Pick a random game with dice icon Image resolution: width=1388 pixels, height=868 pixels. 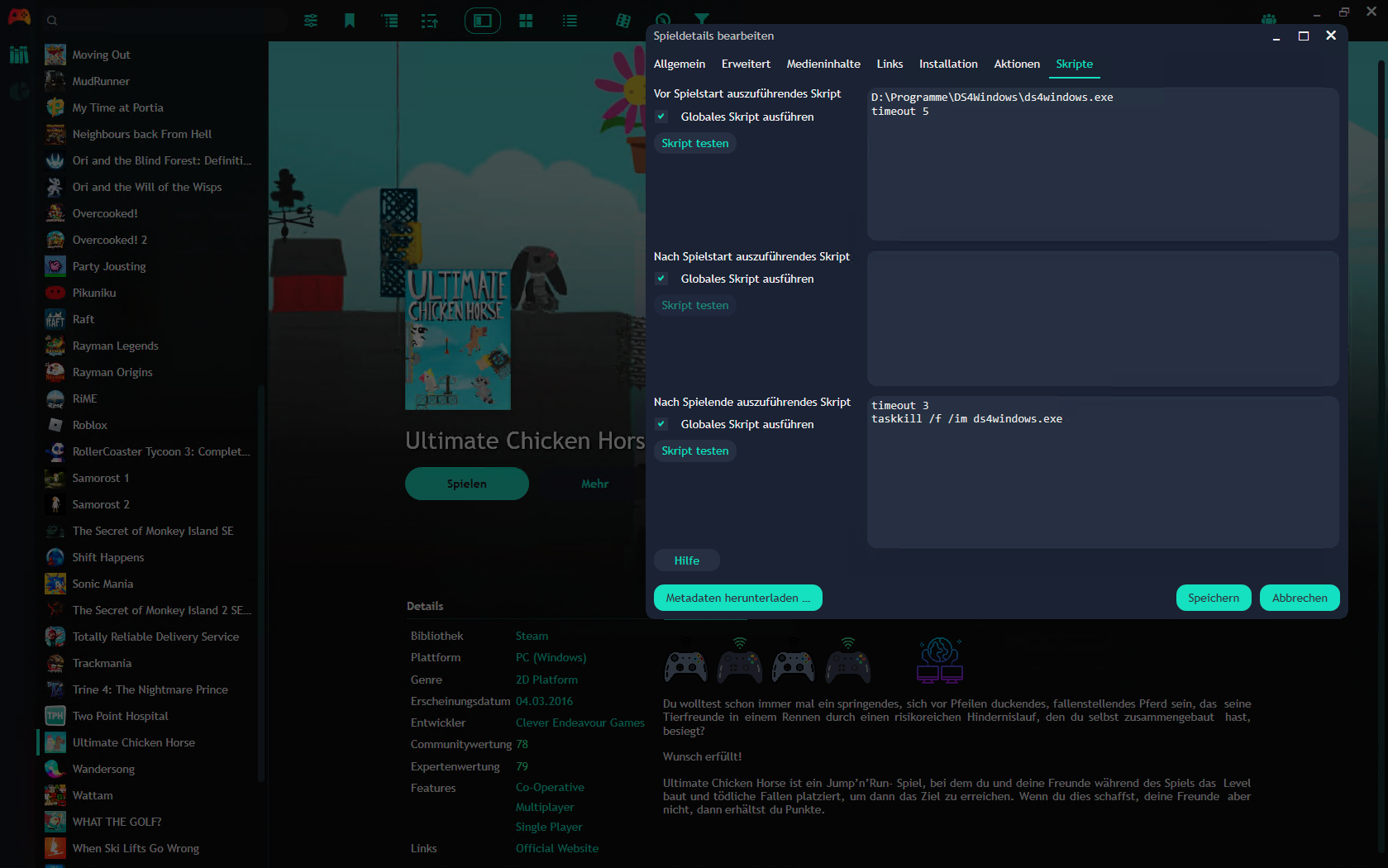coord(623,21)
